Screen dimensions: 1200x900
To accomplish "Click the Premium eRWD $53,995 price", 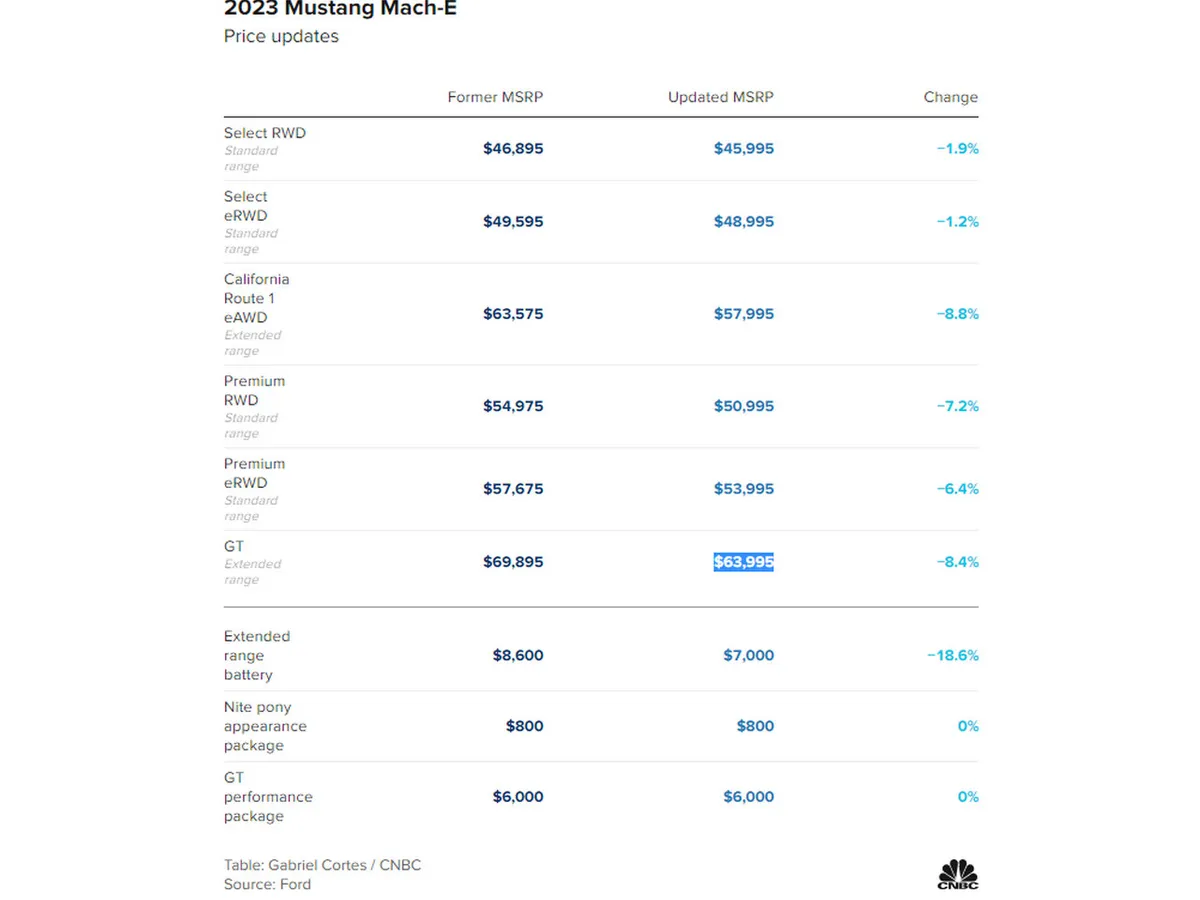I will [743, 489].
